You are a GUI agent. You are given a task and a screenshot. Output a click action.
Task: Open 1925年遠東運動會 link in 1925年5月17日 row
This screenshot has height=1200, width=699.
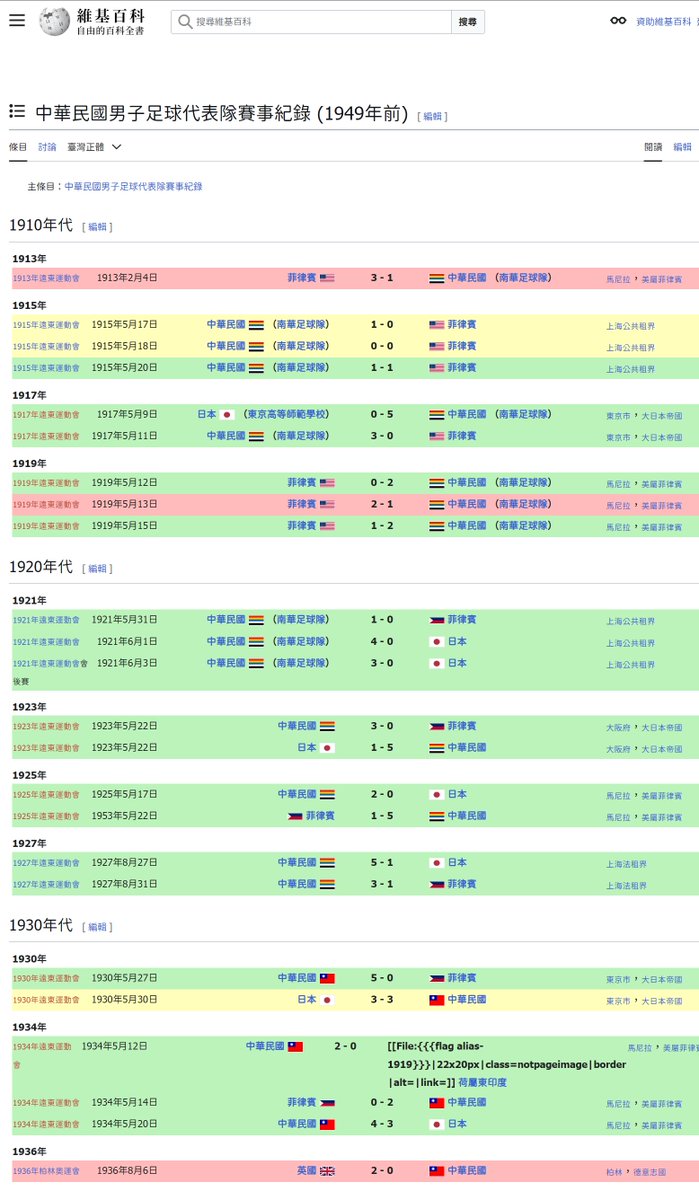[46, 795]
